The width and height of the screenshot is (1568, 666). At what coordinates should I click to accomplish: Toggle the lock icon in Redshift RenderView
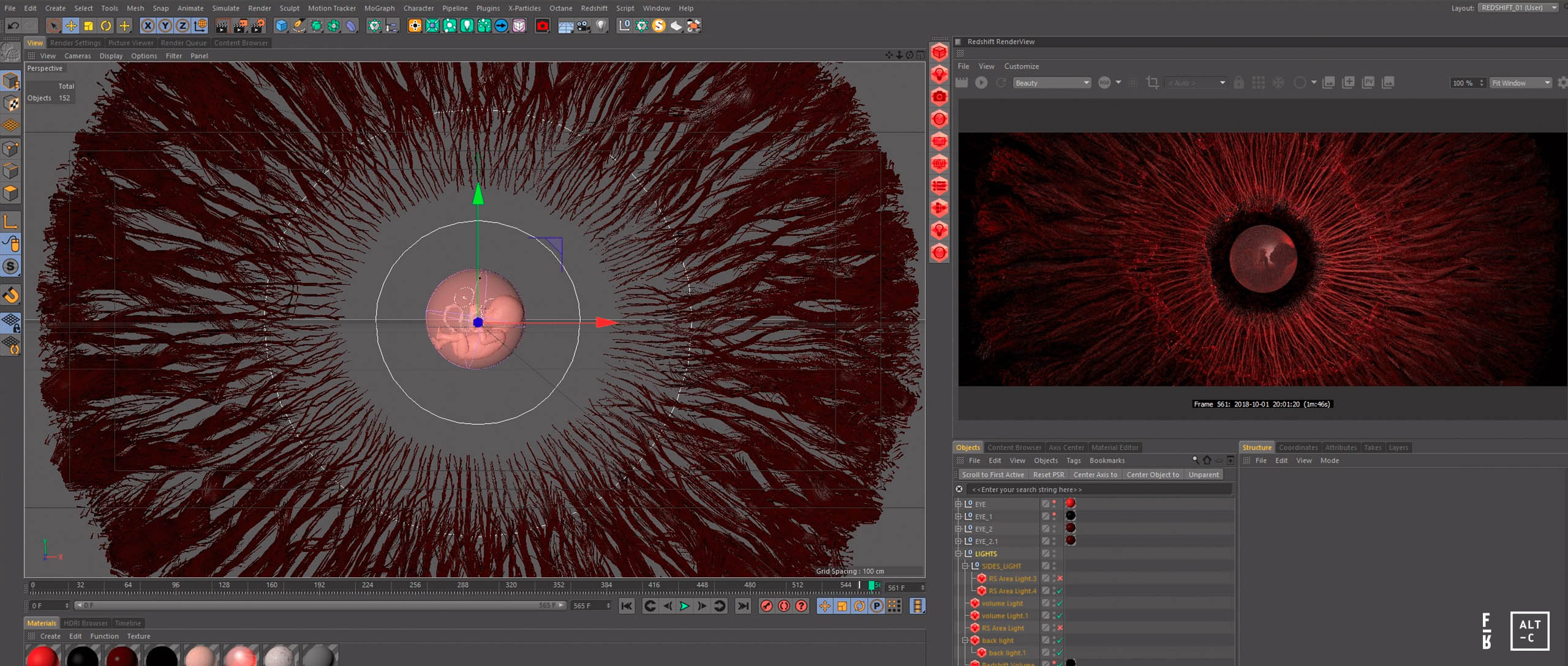pyautogui.click(x=1238, y=83)
